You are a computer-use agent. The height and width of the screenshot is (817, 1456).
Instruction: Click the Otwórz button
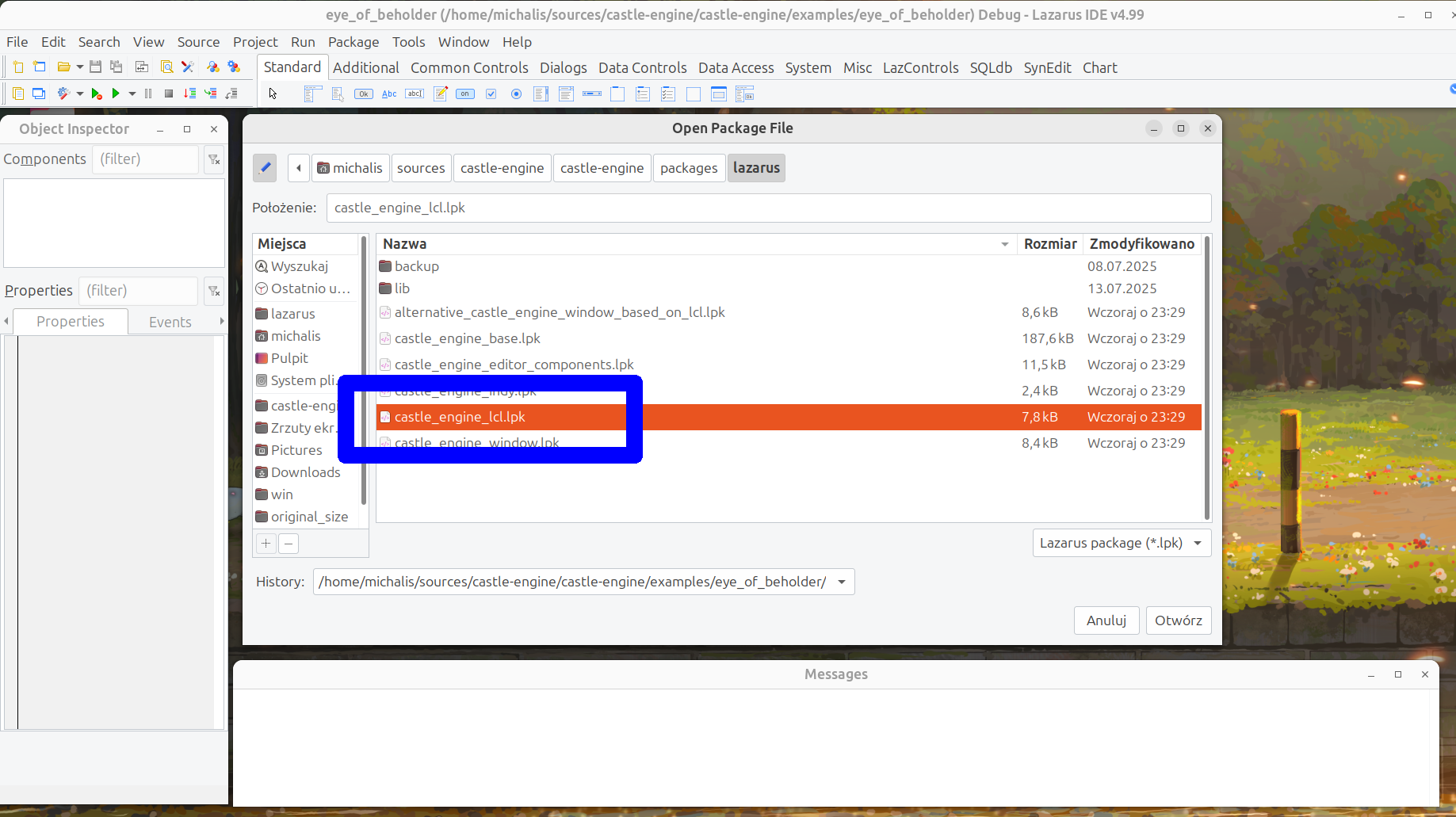pos(1178,620)
